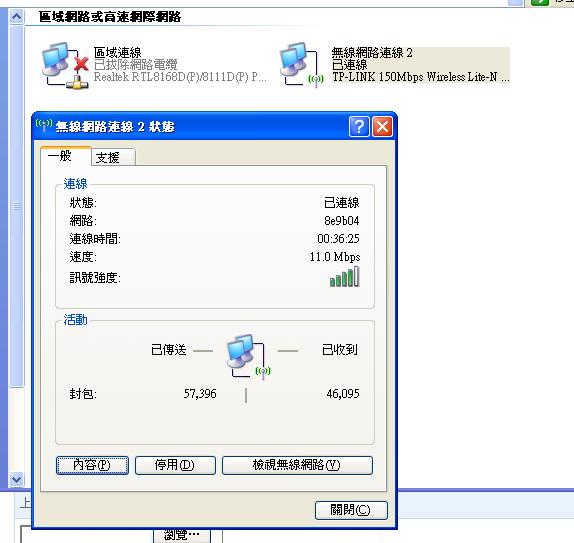
Task: Close the wireless status dialog with X
Action: 382,127
